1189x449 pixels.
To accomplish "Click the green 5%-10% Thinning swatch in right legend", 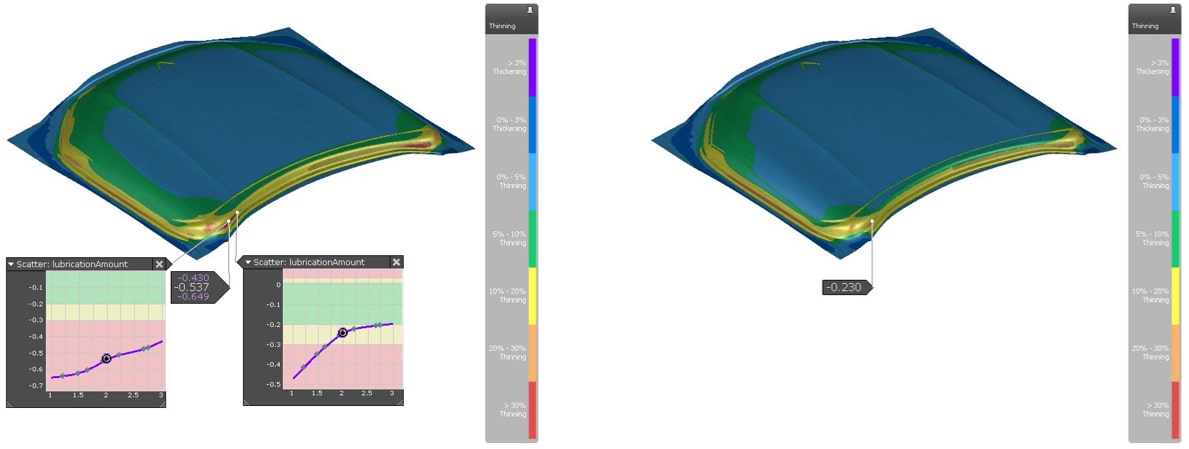I will 1175,239.
